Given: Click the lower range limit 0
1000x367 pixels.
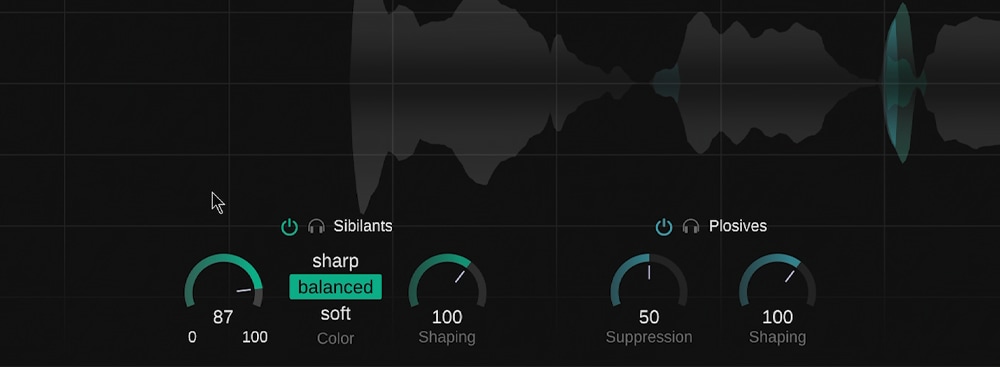Looking at the screenshot, I should tap(192, 338).
